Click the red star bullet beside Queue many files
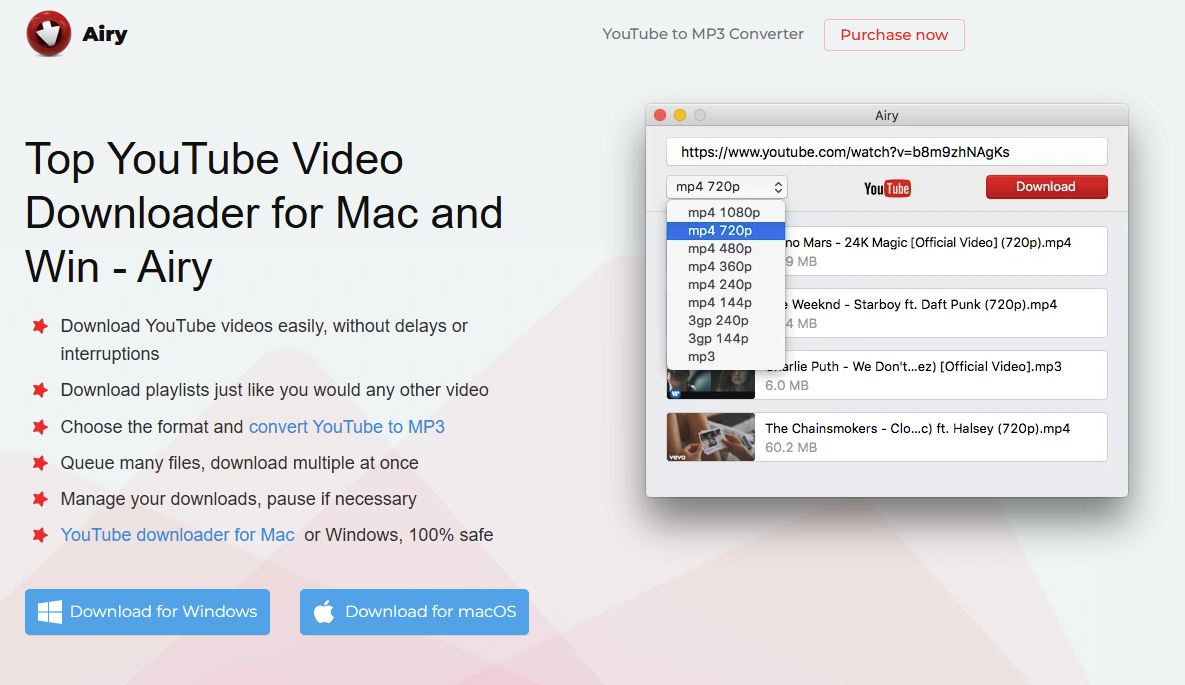This screenshot has width=1185, height=685. point(40,463)
